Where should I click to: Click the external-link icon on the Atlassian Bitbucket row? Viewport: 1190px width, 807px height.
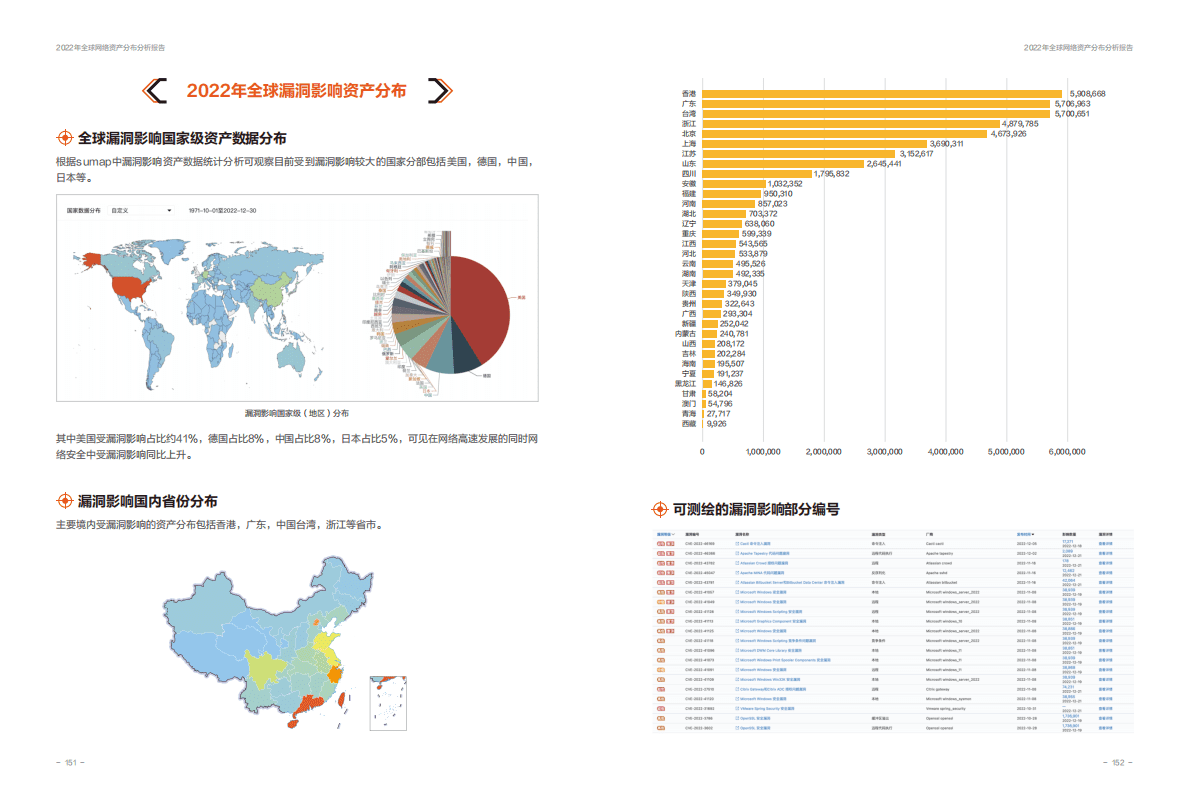point(736,582)
